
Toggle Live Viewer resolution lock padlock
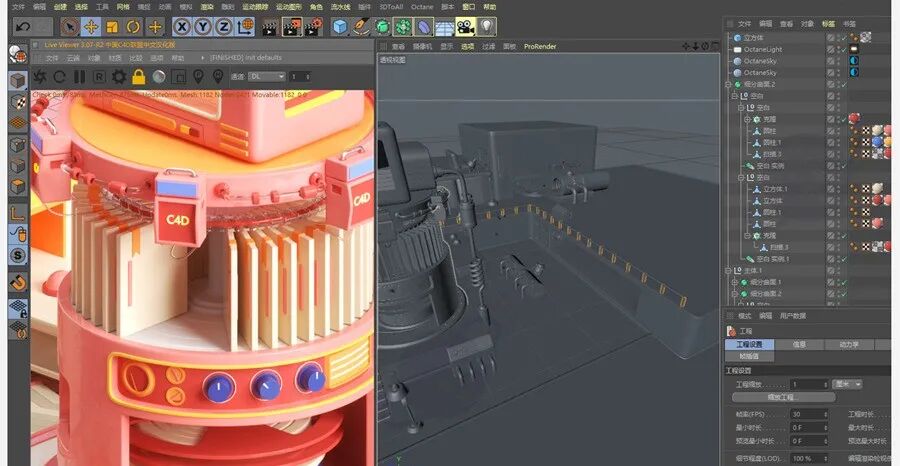coord(138,76)
